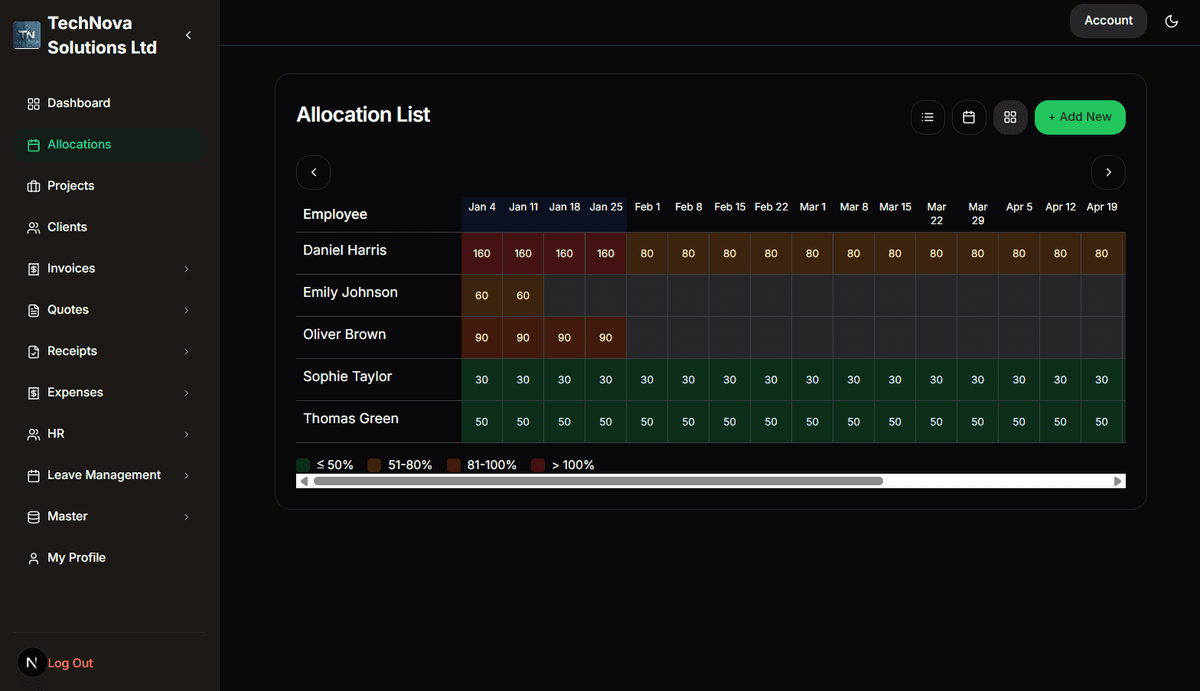Open the Dashboard from the sidebar
Viewport: 1200px width, 691px height.
click(78, 103)
